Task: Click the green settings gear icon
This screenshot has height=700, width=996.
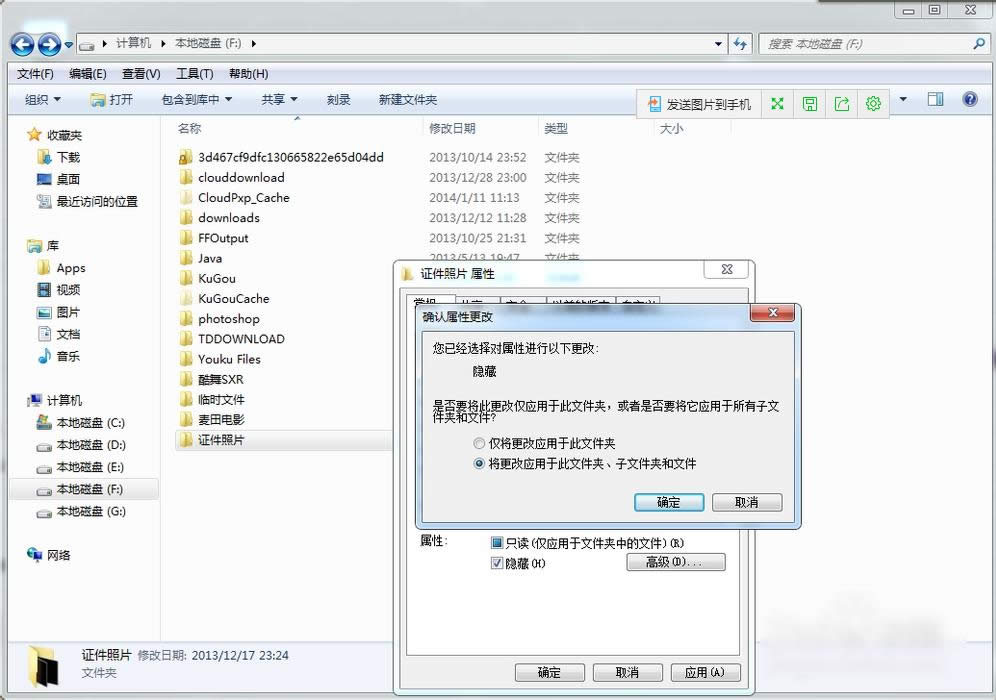Action: (873, 104)
